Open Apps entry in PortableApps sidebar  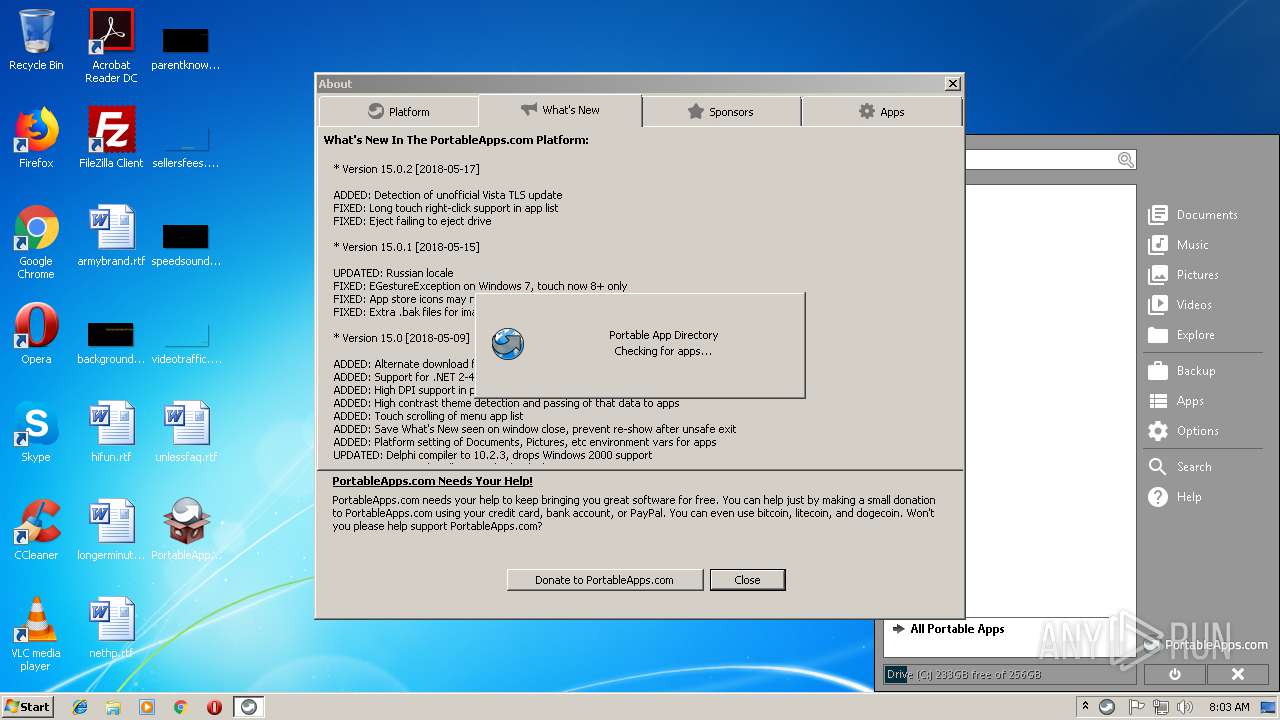pos(1176,401)
